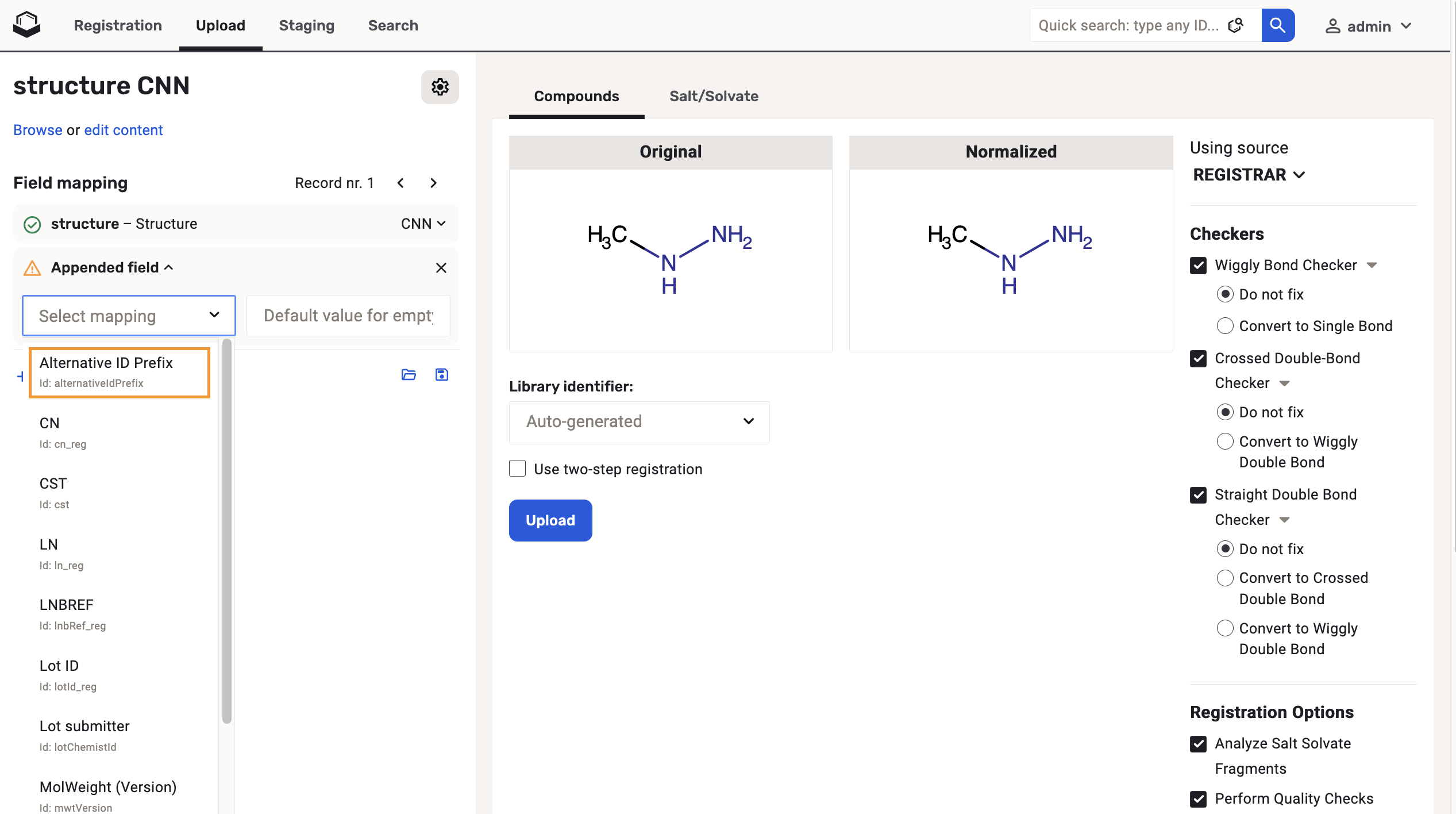Click the Default value input field
Screen dimensions: 1456x814
(348, 316)
